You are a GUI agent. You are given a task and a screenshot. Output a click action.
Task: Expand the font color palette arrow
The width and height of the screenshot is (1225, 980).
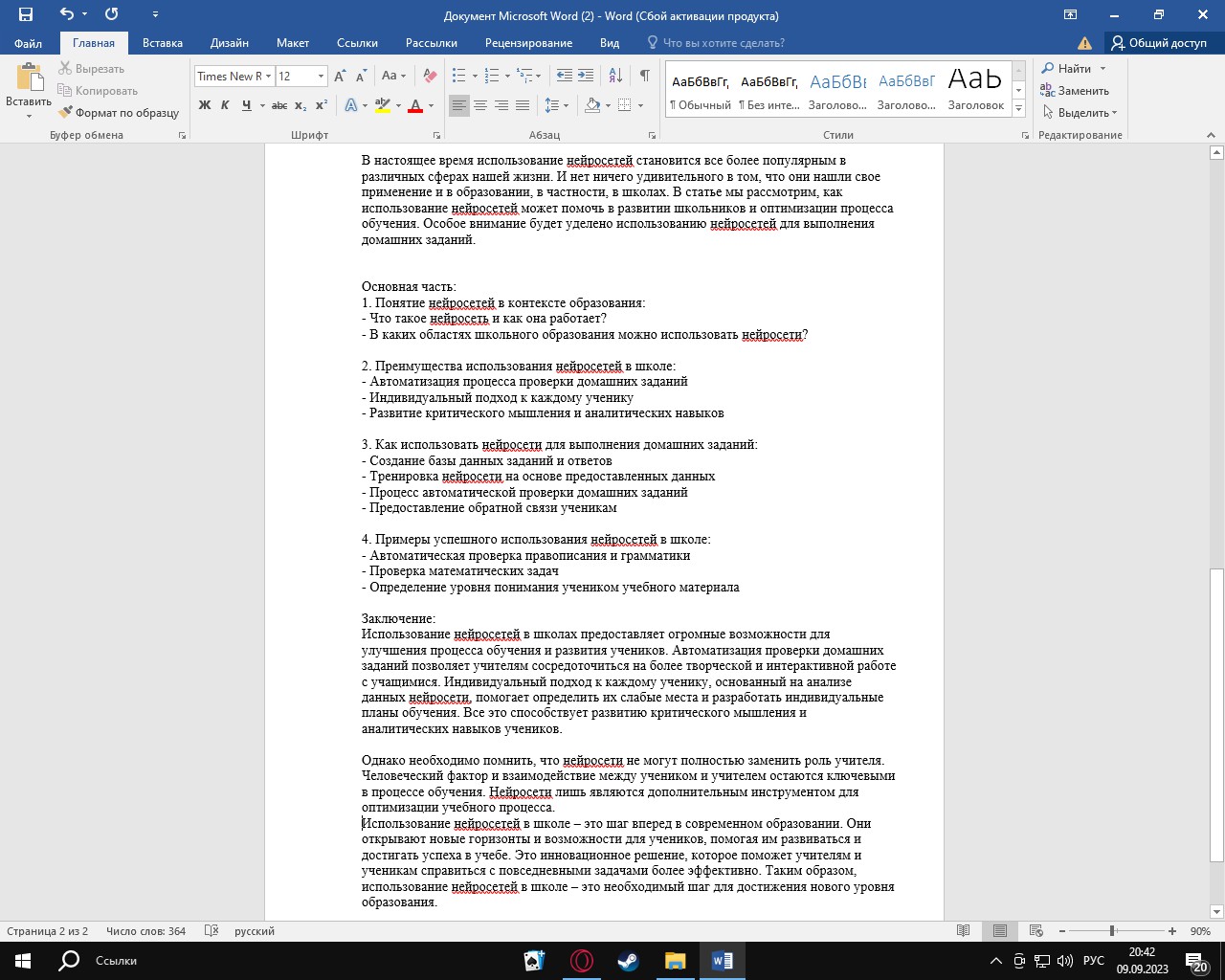click(x=431, y=105)
